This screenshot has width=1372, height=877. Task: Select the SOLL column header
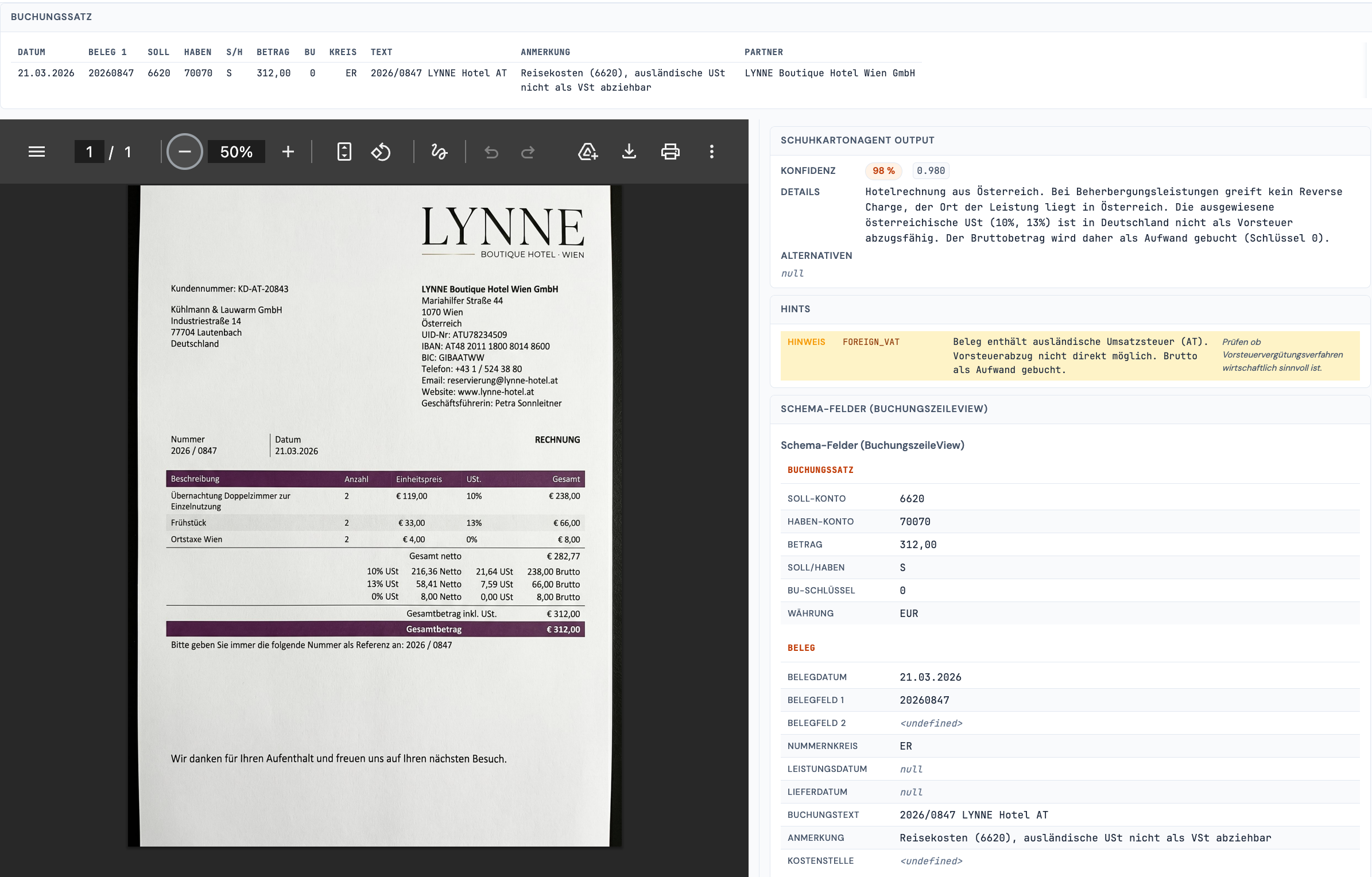(x=158, y=52)
